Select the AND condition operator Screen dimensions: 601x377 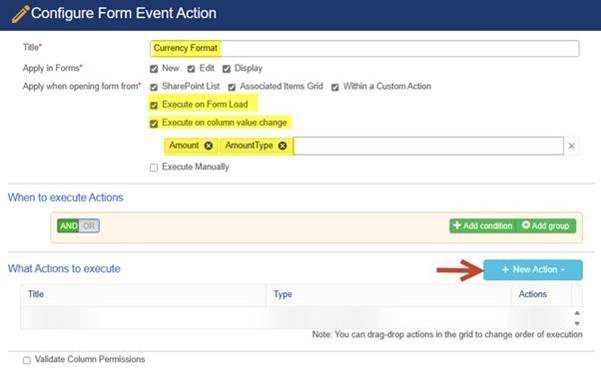[x=69, y=226]
